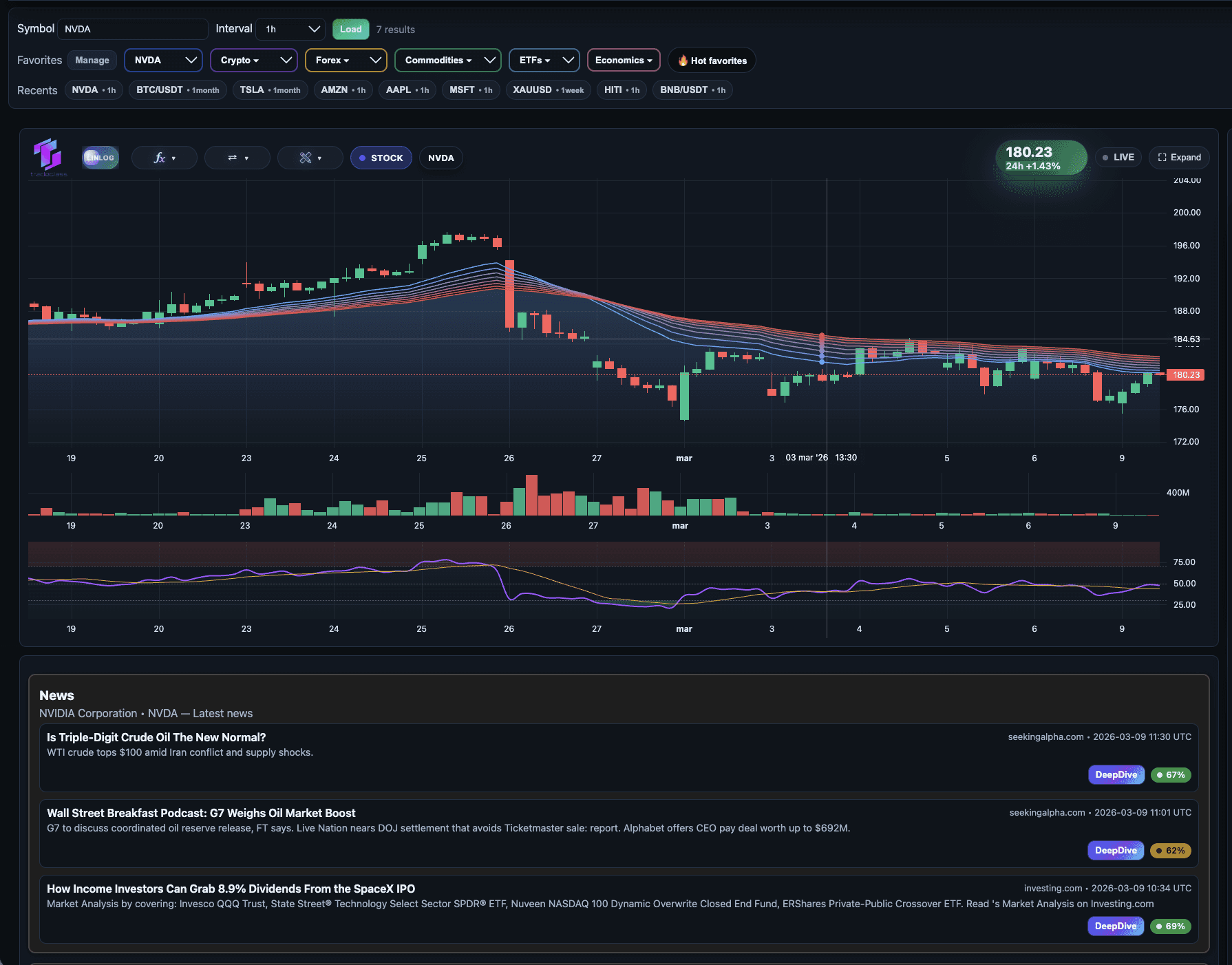The image size is (1232, 965).
Task: Open 'Is Triple-Digit Crude Oil The New Normal?' headline
Action: pyautogui.click(x=156, y=737)
